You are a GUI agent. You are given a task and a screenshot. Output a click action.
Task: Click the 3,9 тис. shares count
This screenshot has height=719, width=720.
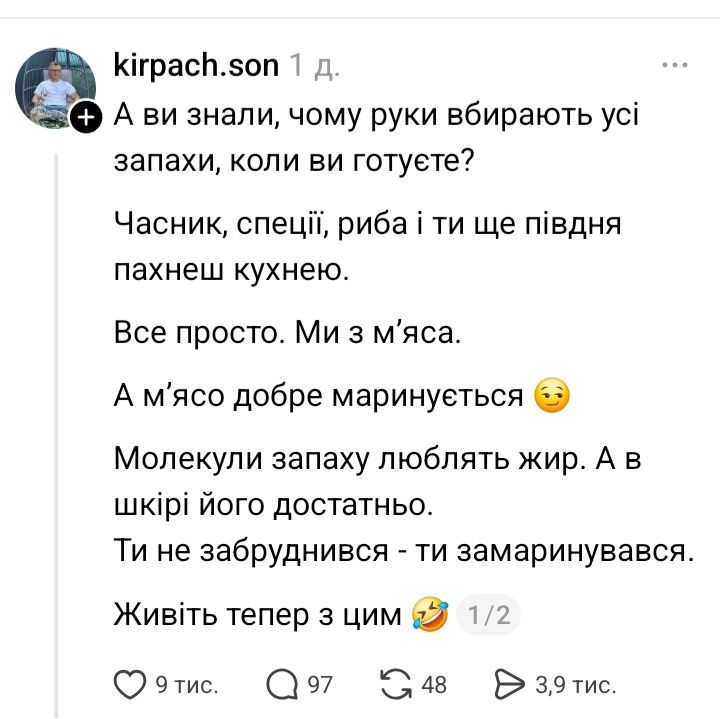(x=575, y=685)
